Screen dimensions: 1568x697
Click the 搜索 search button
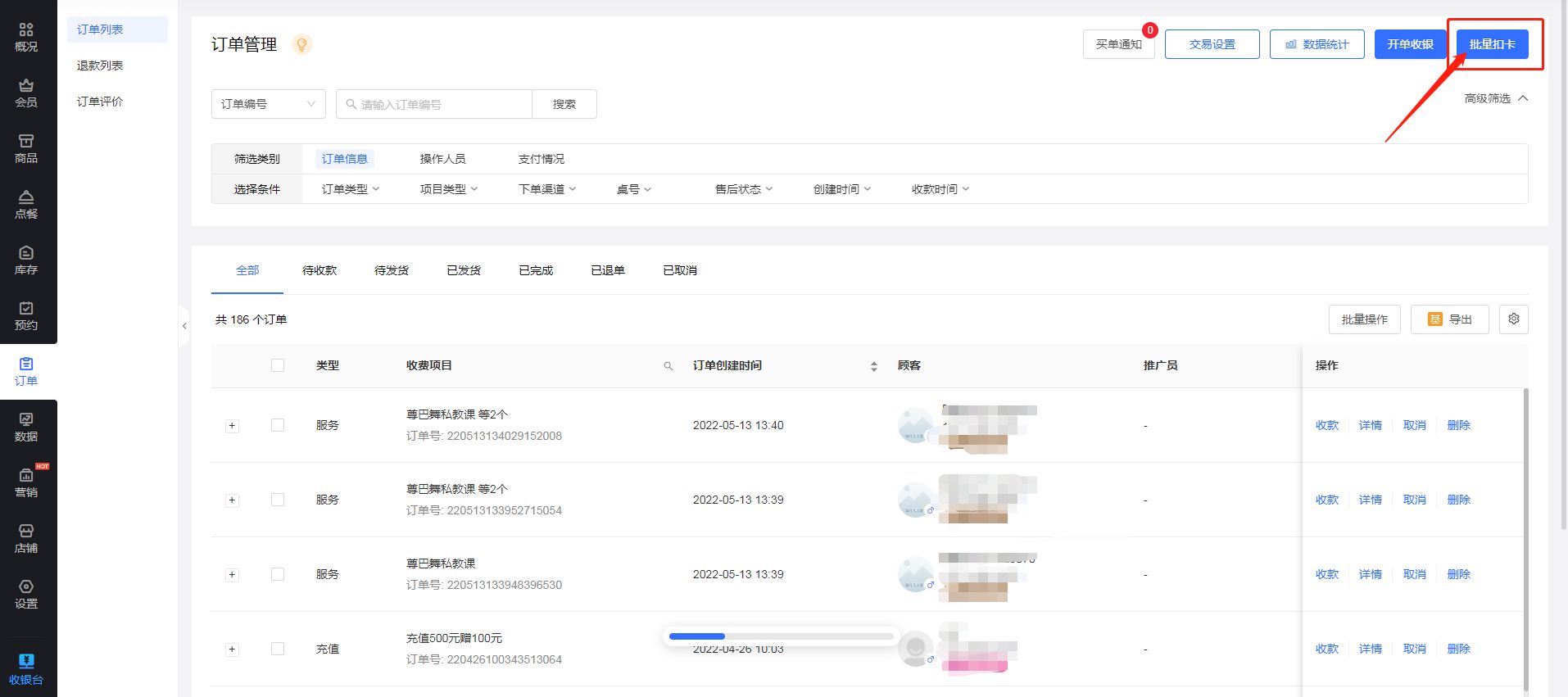564,104
